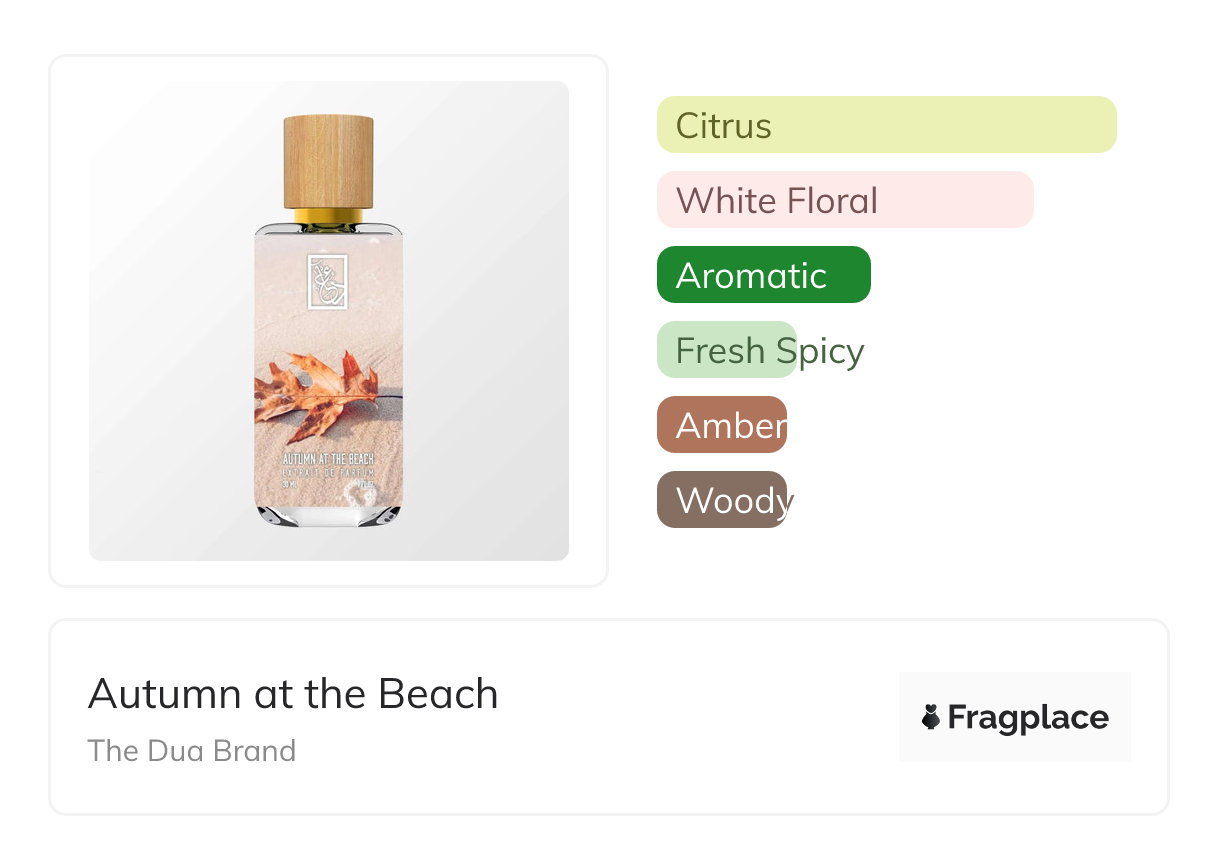The width and height of the screenshot is (1218, 864).
Task: Click the Fragplace wordmark text
Action: [x=1028, y=717]
